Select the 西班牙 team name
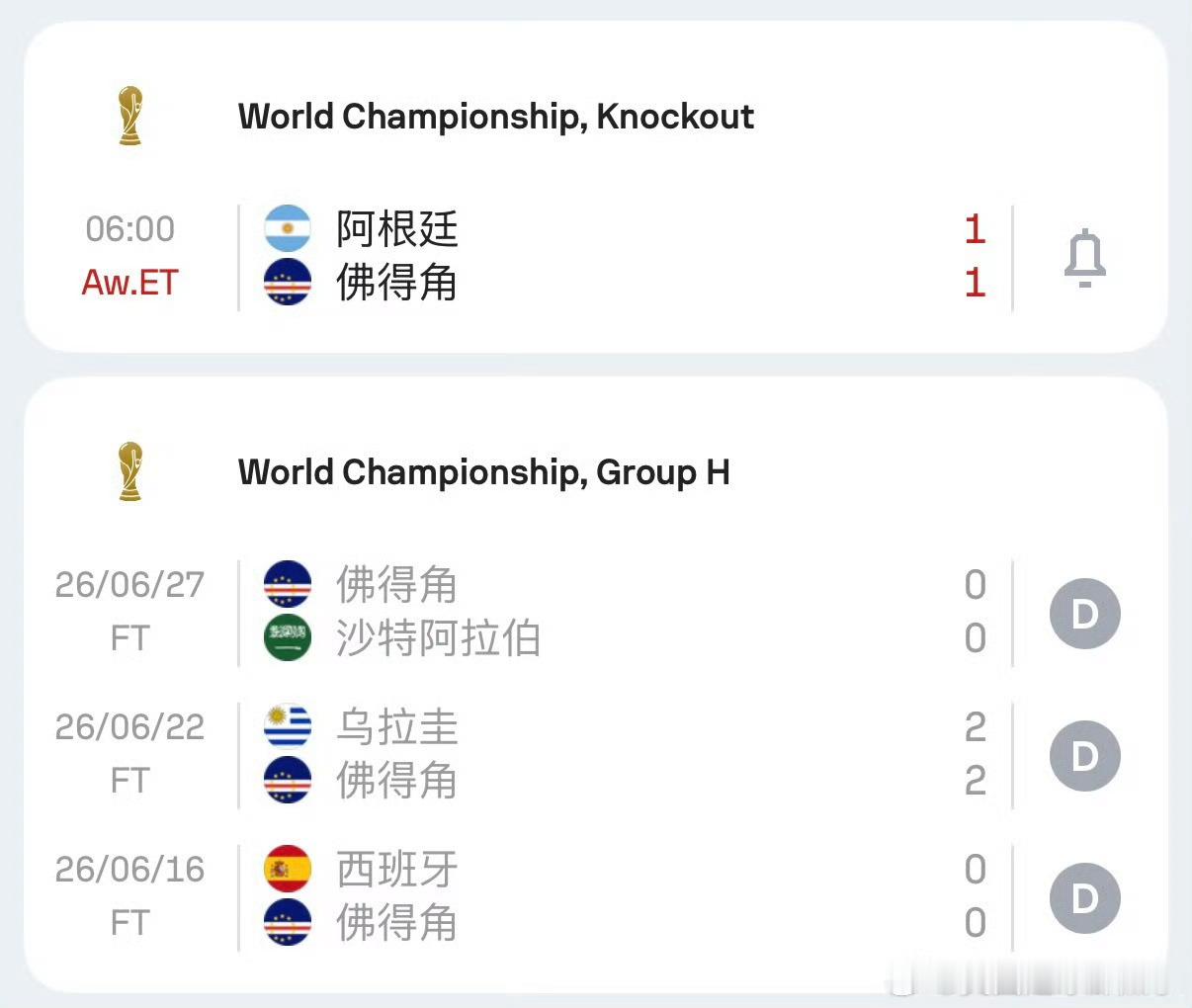 tap(396, 870)
